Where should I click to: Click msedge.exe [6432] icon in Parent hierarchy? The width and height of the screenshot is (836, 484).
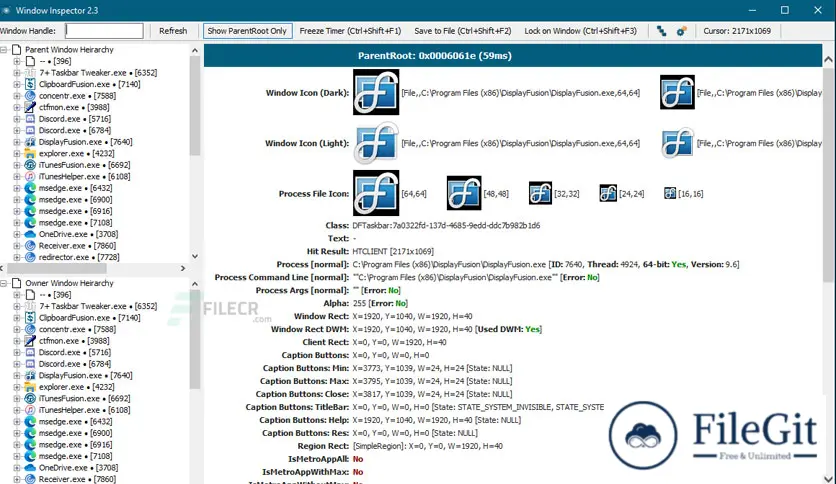click(x=30, y=188)
